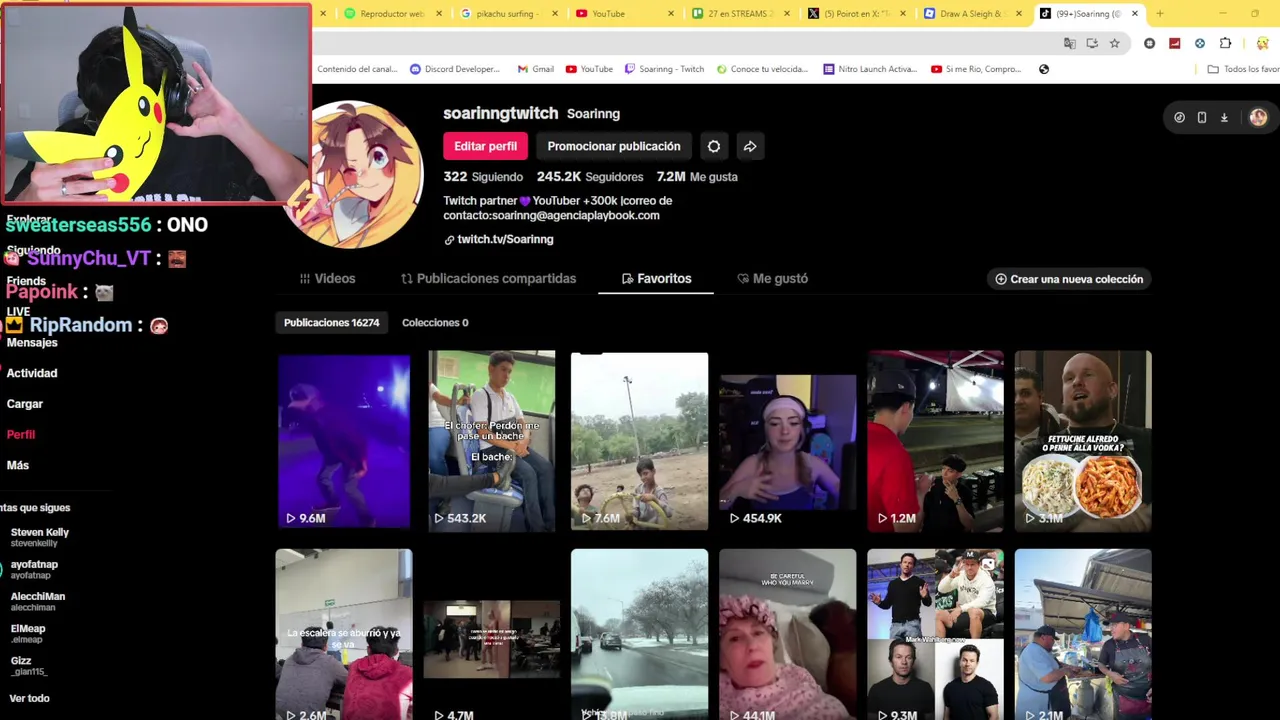Close the Soarinng TikTok tab
The height and width of the screenshot is (720, 1280).
coord(1135,14)
